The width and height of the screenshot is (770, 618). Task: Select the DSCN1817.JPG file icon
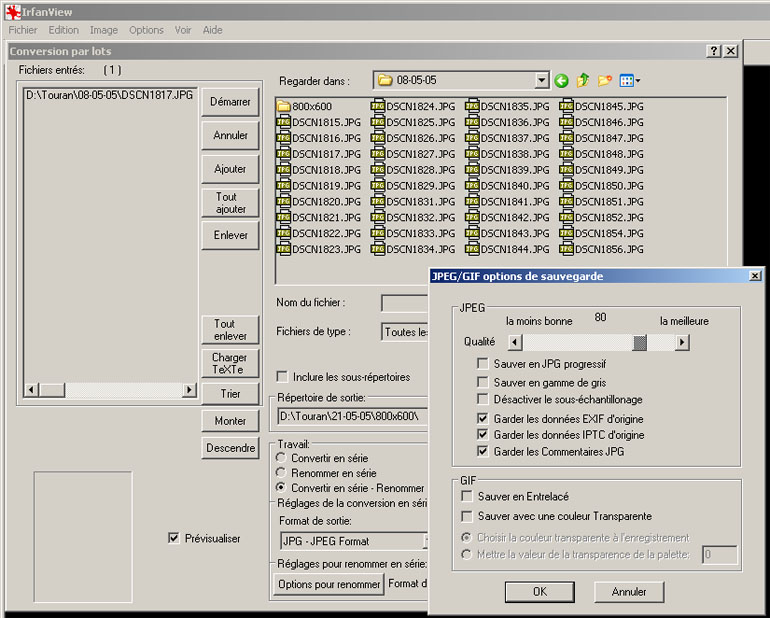pos(283,154)
